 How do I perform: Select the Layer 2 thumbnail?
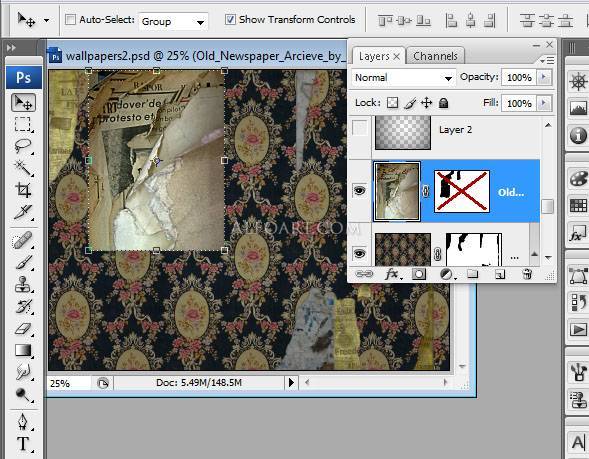coord(403,132)
